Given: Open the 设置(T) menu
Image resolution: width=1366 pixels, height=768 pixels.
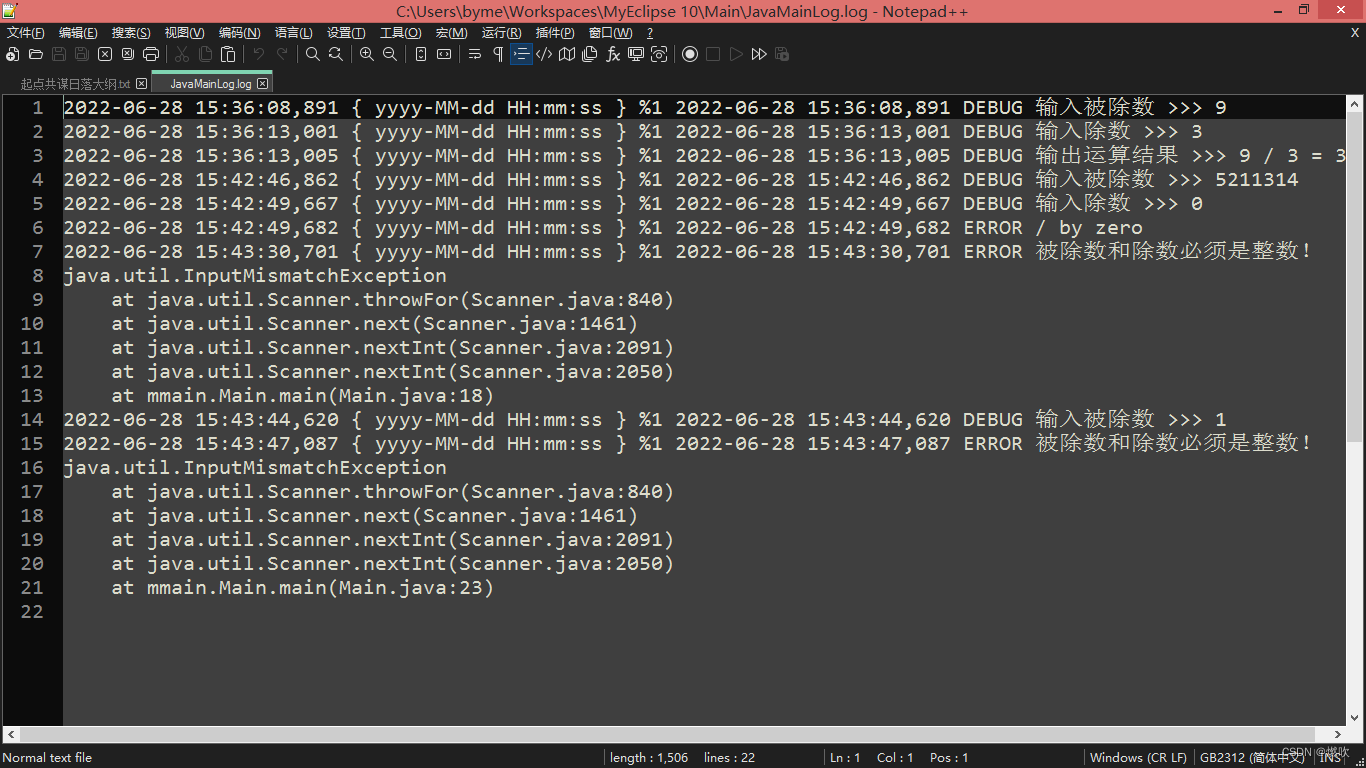Looking at the screenshot, I should (x=346, y=33).
